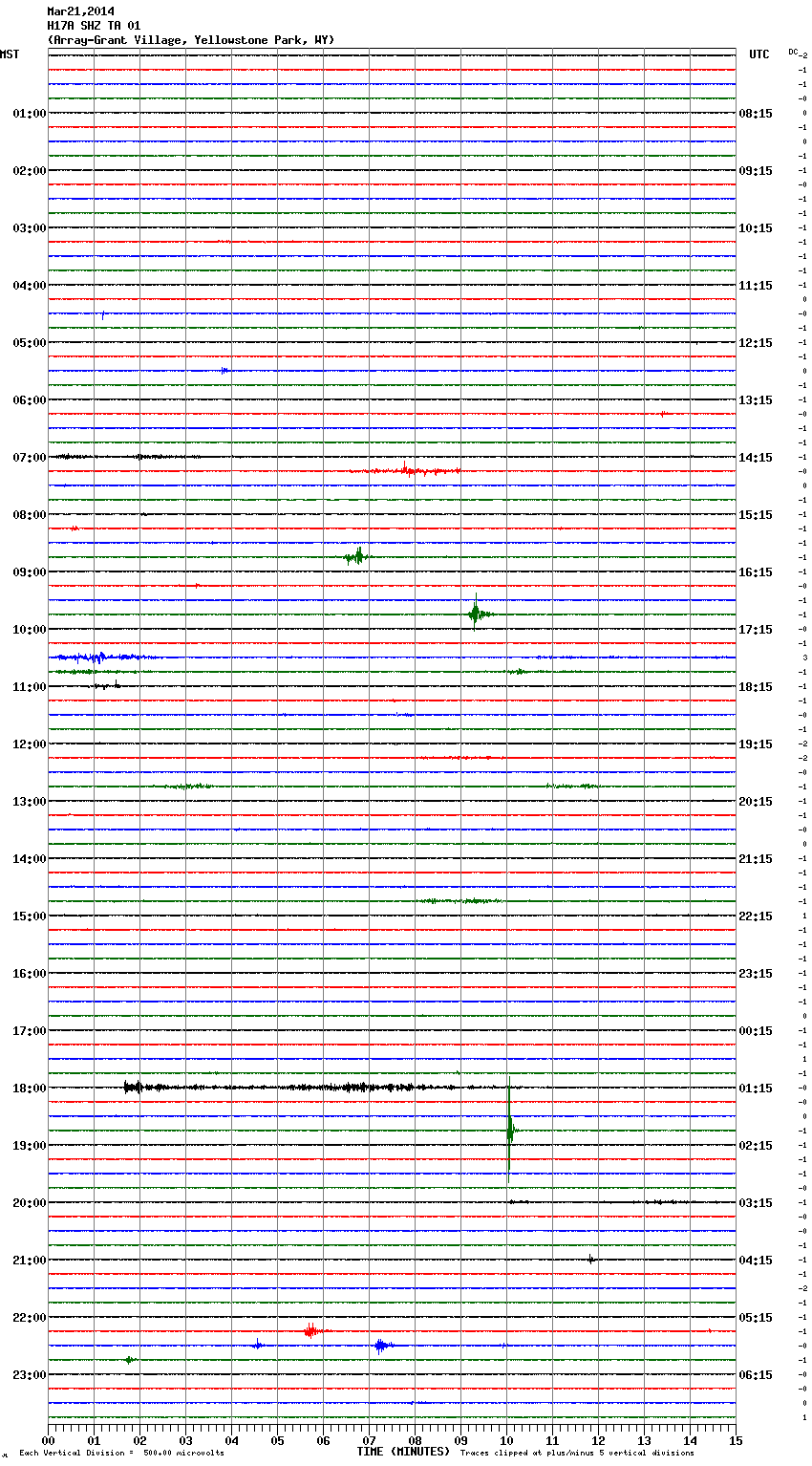Click the traces clipped footnote text
The width and height of the screenshot is (812, 1466).
click(577, 1453)
